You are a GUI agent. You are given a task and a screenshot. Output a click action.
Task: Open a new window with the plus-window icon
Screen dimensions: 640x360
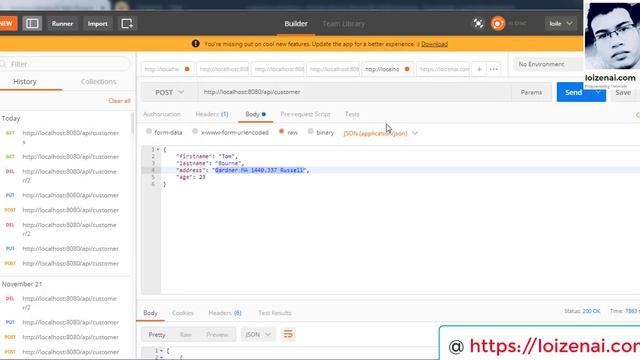coord(127,24)
